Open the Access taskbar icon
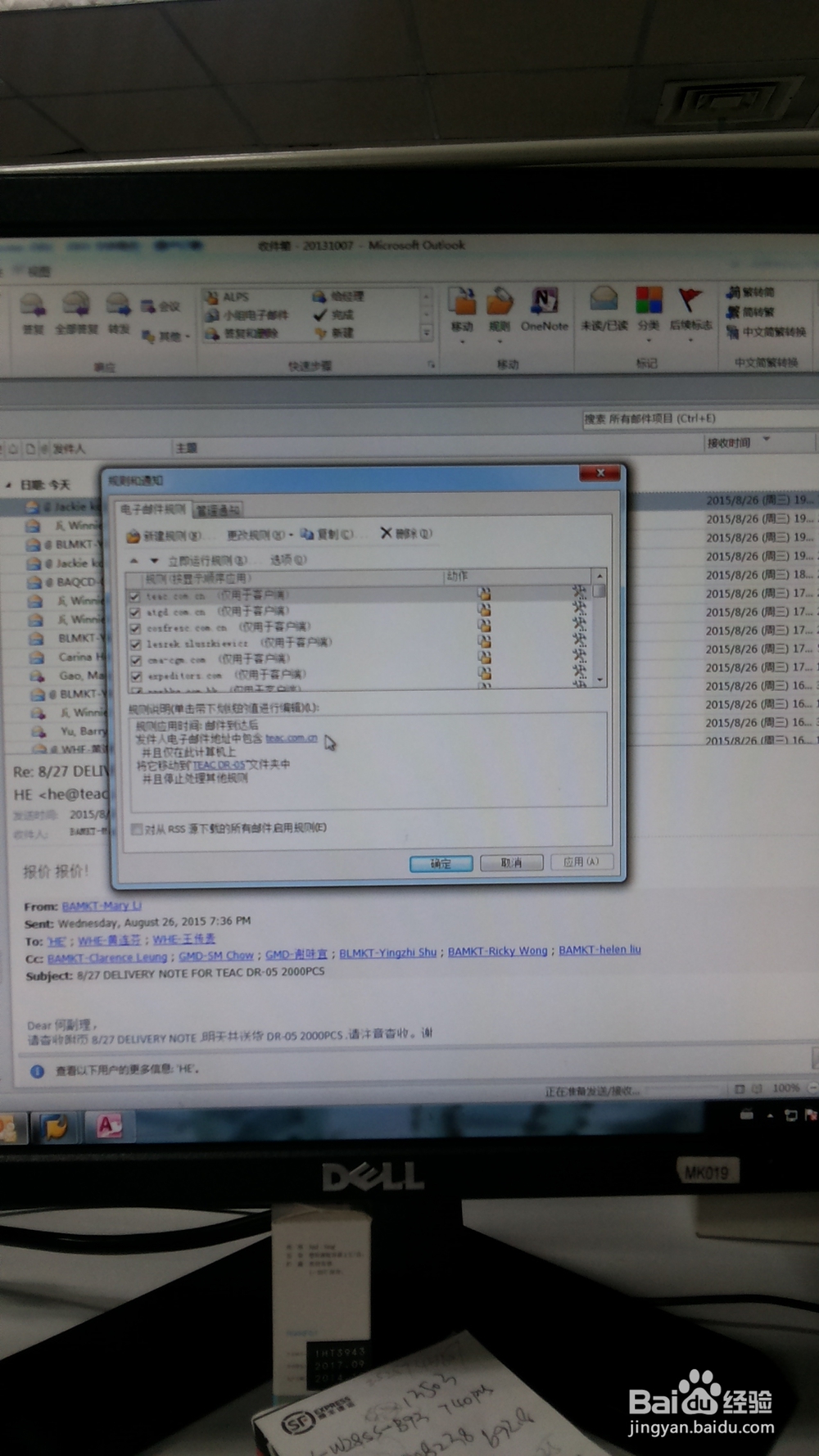The width and height of the screenshot is (819, 1456). click(110, 1127)
